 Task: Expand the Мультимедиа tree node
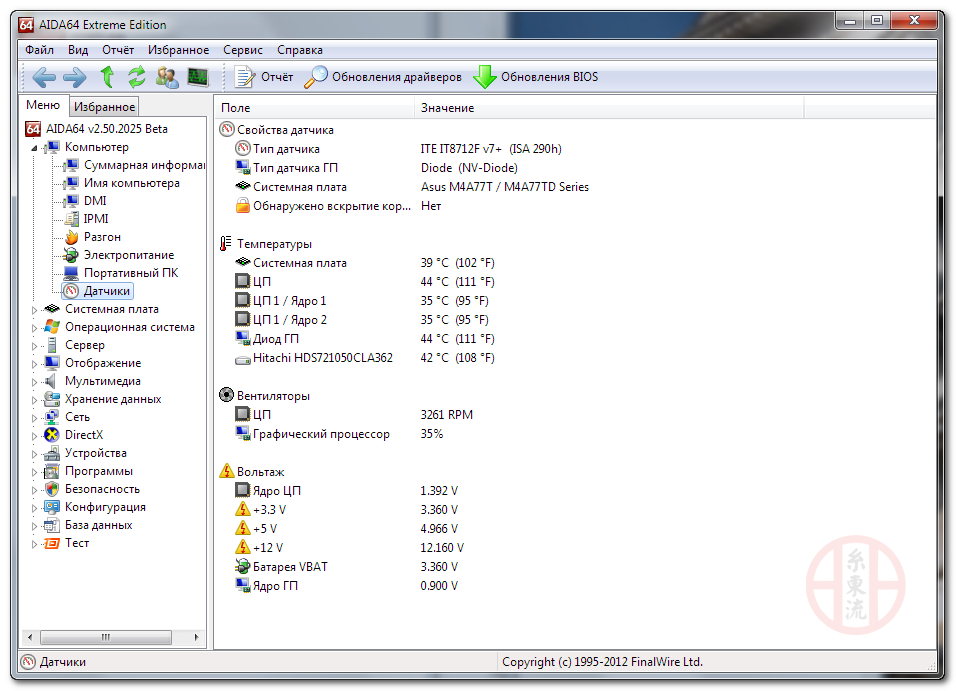[34, 382]
